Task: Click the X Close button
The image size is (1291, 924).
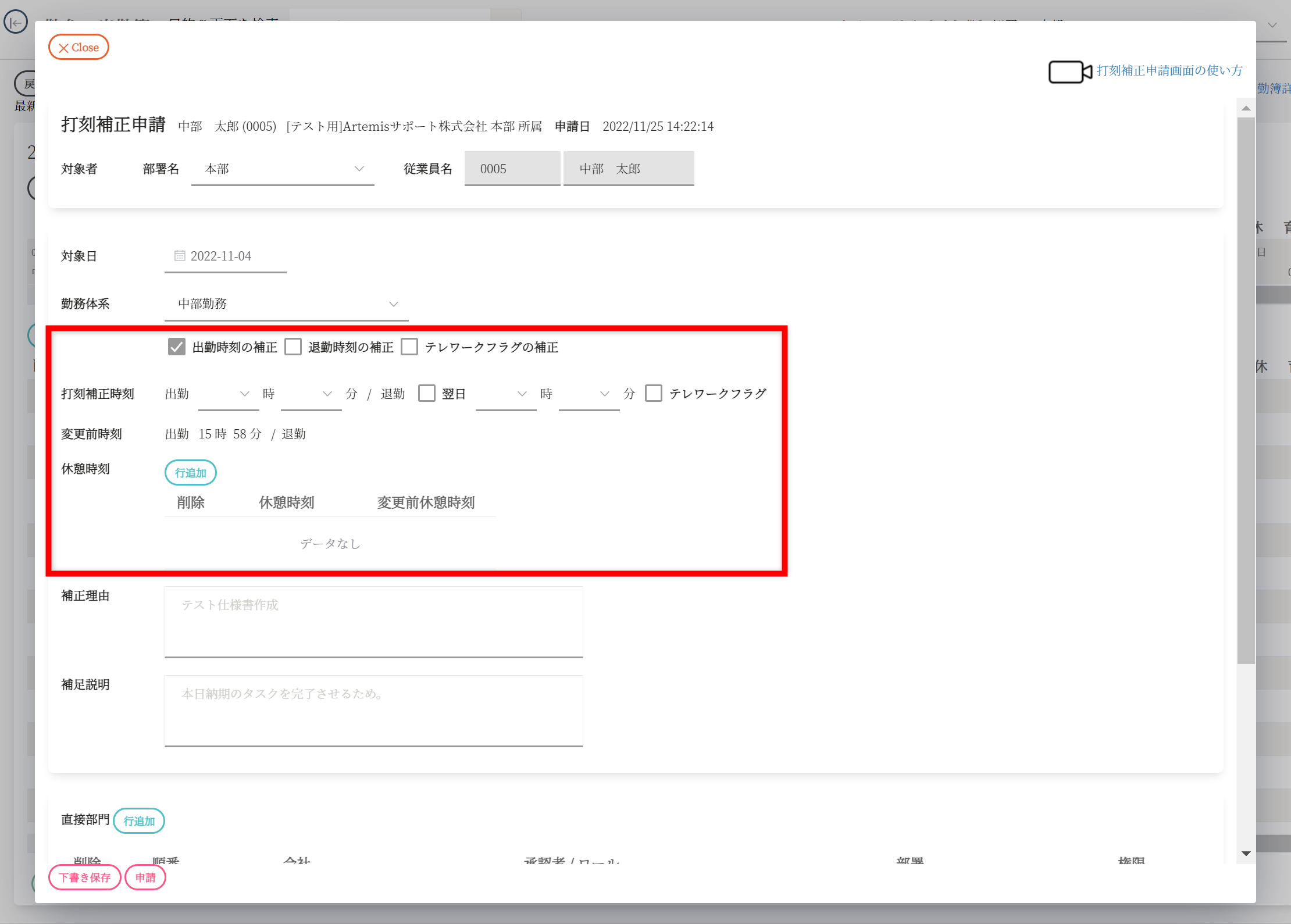Action: pyautogui.click(x=79, y=48)
